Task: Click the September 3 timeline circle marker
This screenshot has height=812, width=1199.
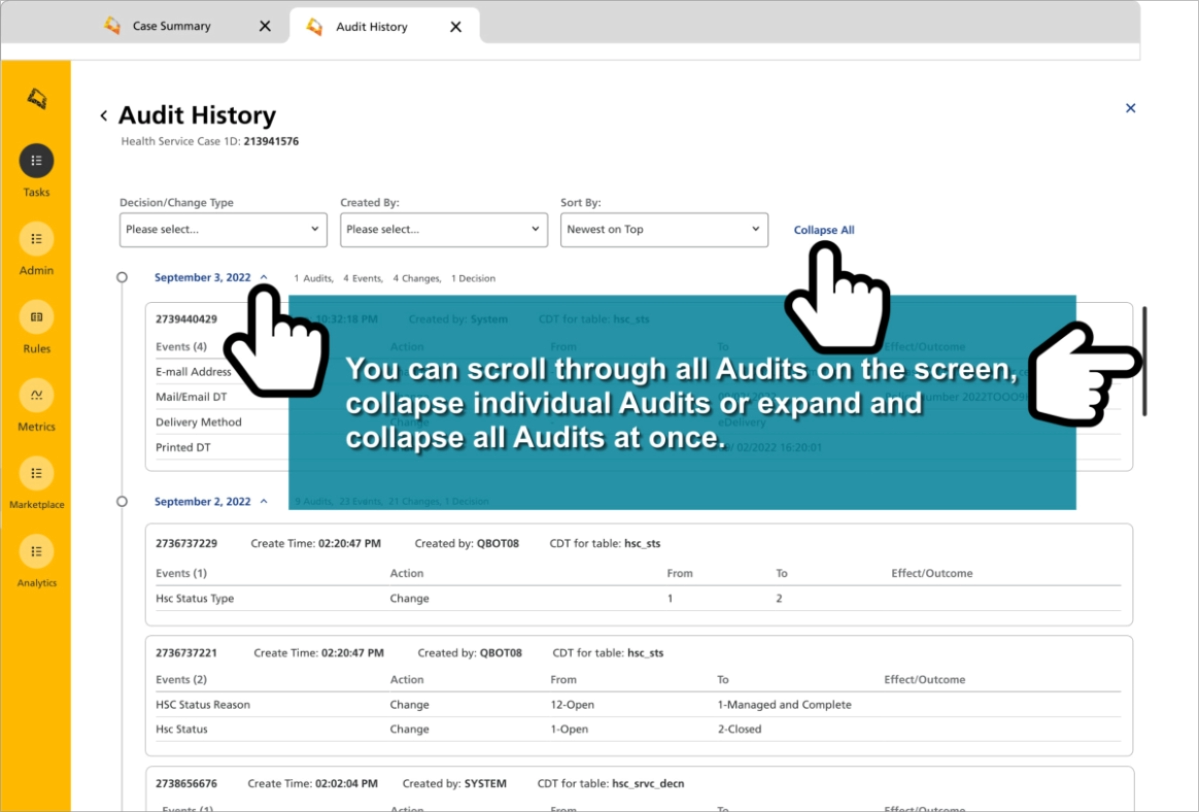Action: 122,278
